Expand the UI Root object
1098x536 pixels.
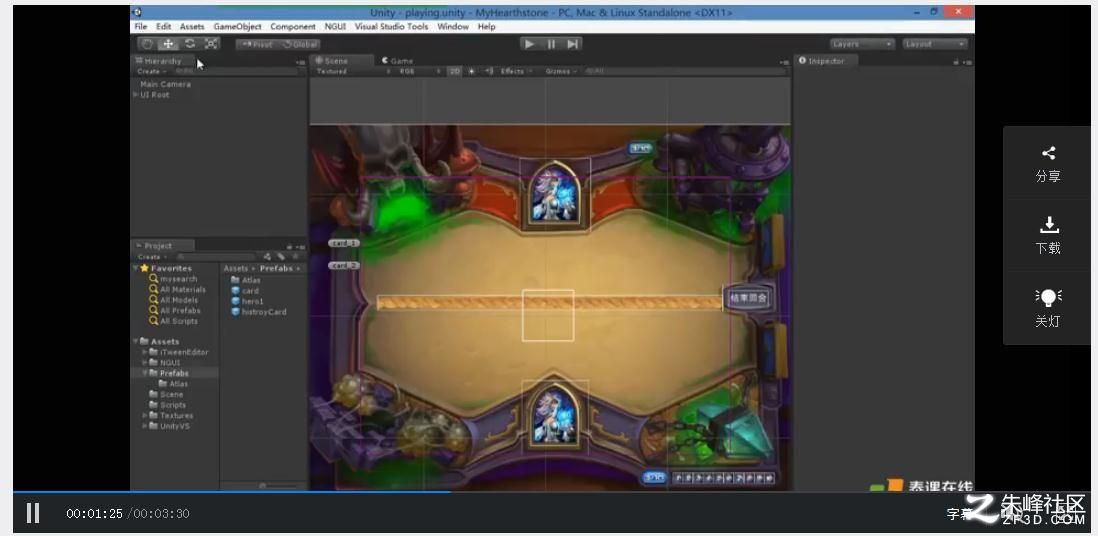(136, 95)
